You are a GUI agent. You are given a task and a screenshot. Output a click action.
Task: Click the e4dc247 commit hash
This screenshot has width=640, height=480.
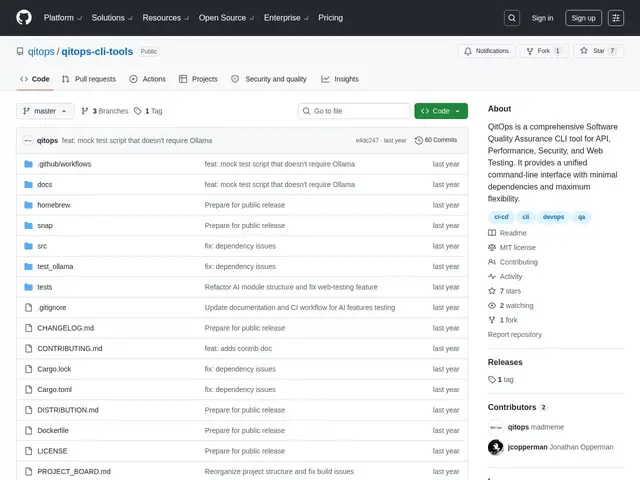(367, 140)
